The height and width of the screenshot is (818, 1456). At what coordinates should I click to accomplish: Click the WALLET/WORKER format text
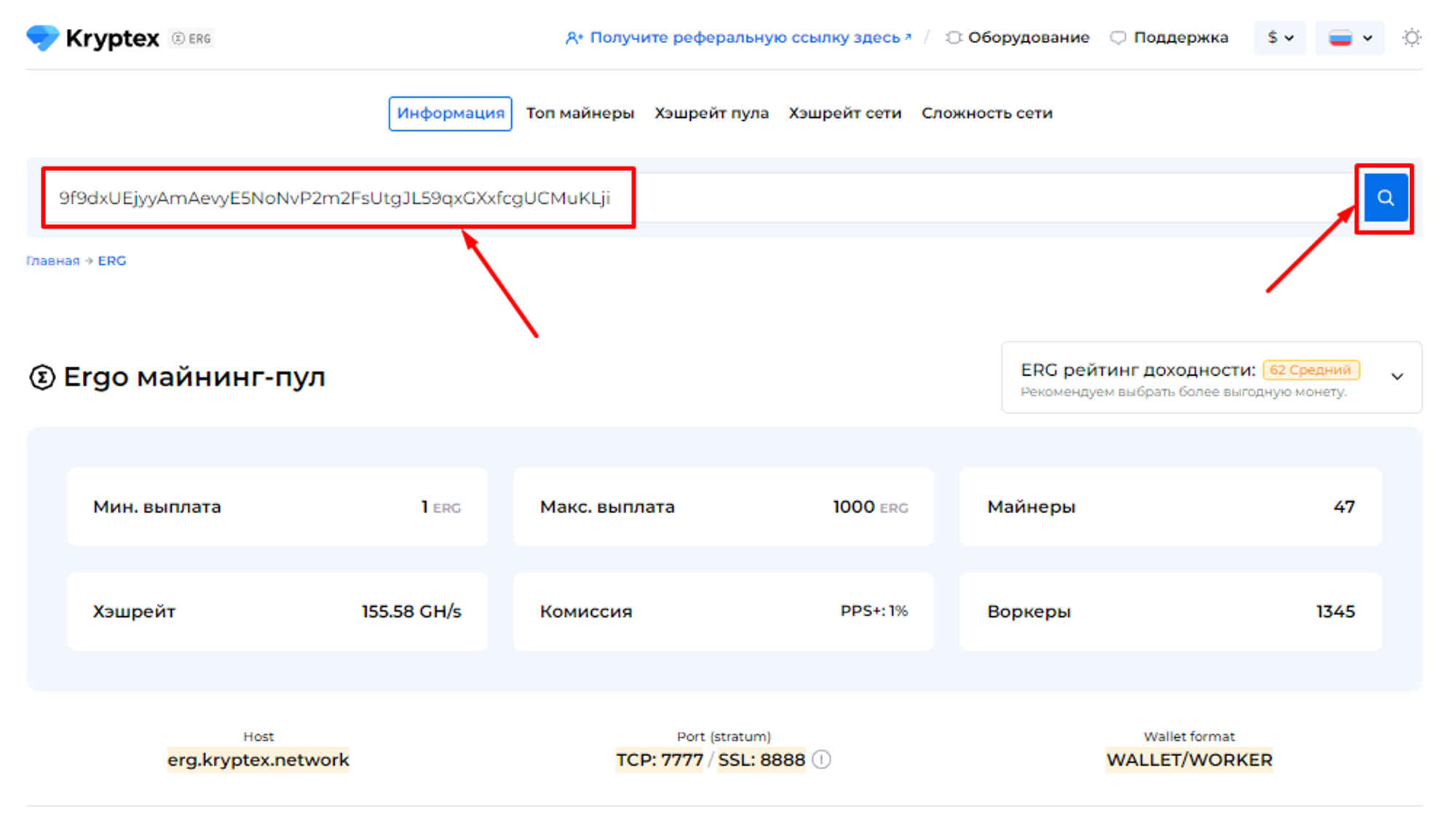(x=1190, y=760)
